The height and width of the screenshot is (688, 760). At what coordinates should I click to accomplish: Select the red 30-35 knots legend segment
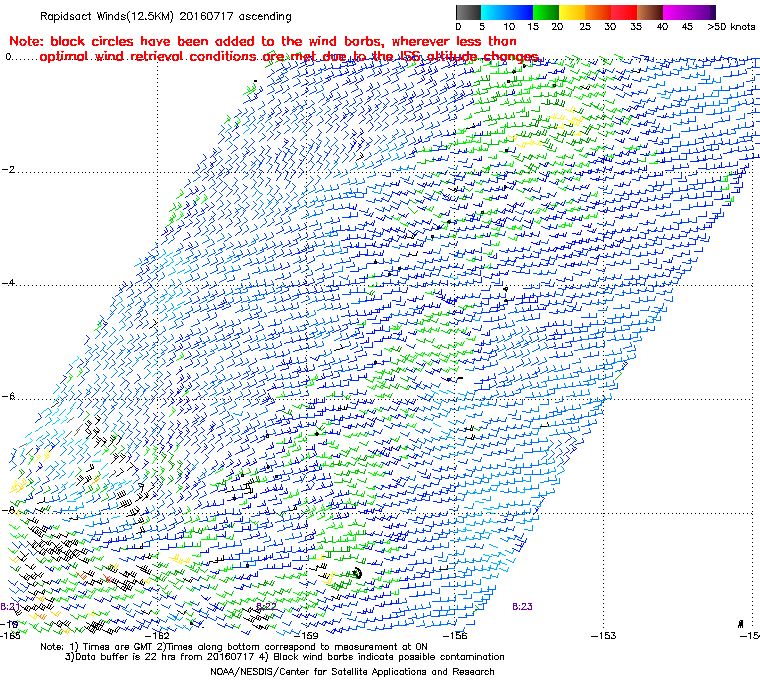click(624, 12)
